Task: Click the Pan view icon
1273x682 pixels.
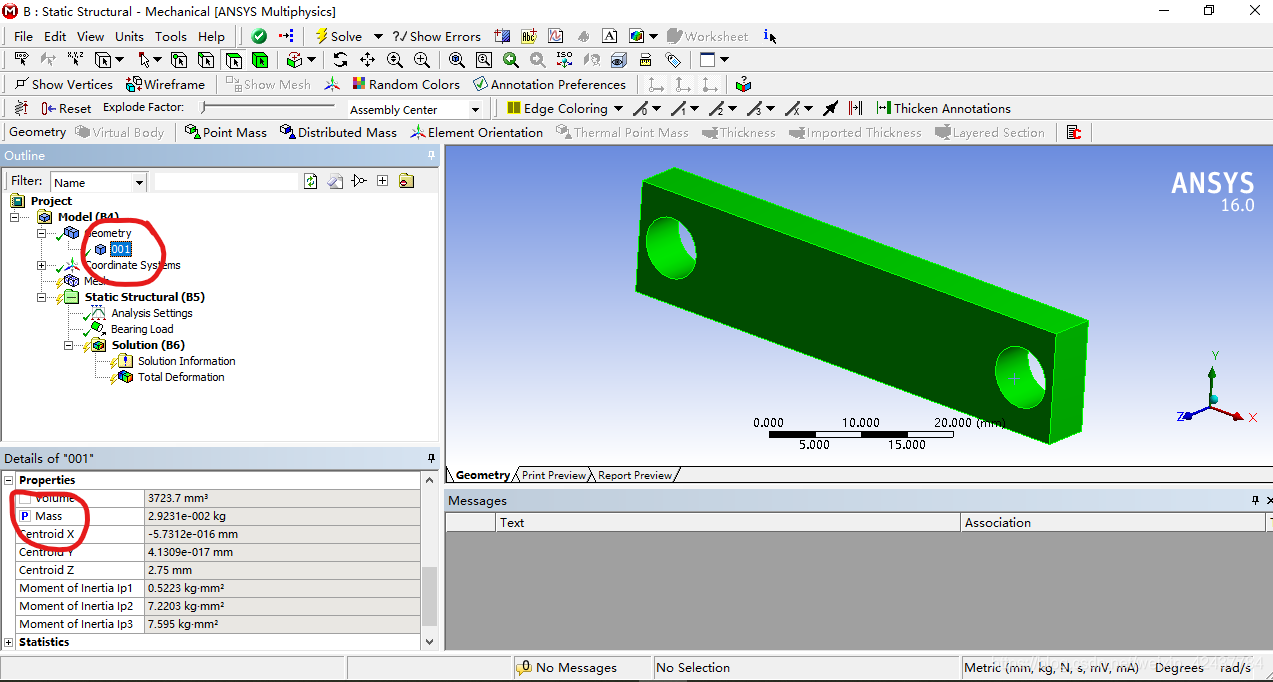Action: 367,59
